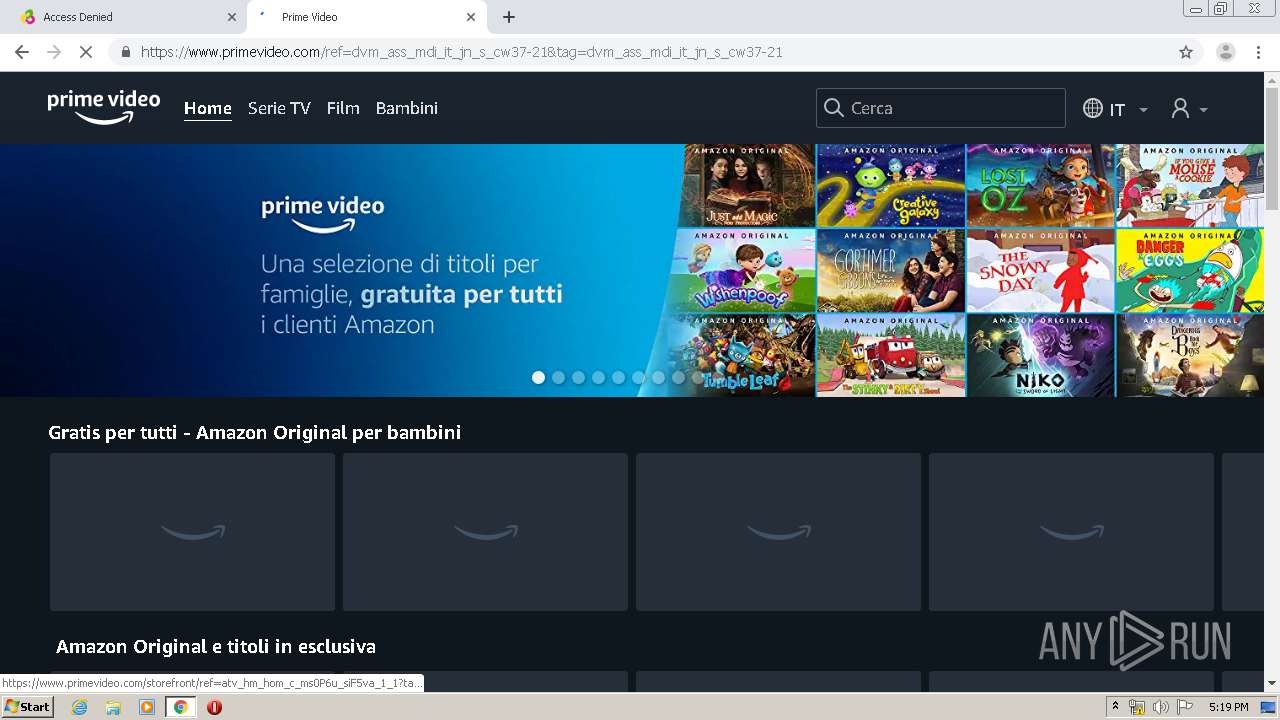
Task: View site info padlock icon
Action: click(126, 52)
